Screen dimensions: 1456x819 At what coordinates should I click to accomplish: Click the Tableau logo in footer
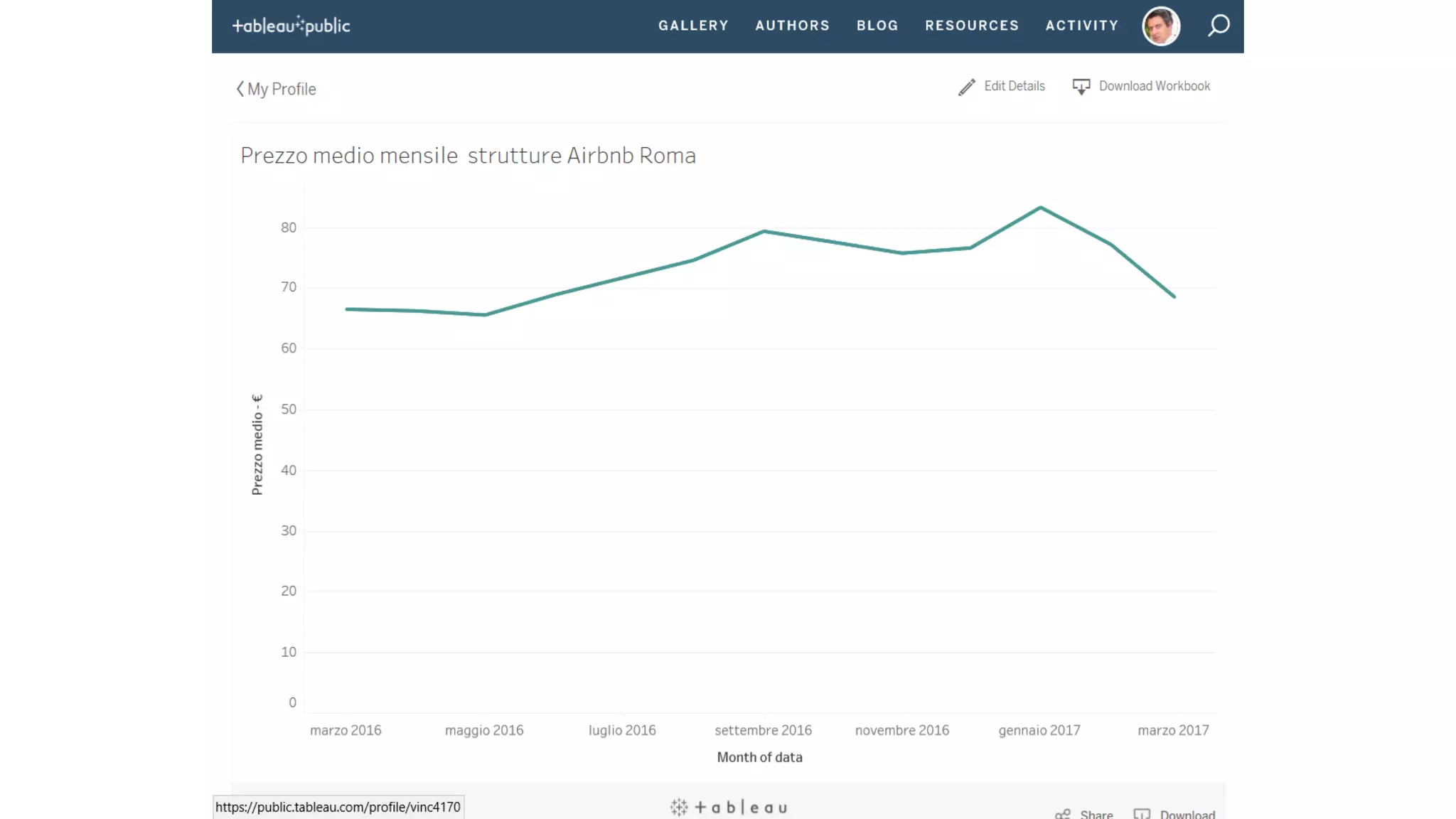[x=729, y=807]
